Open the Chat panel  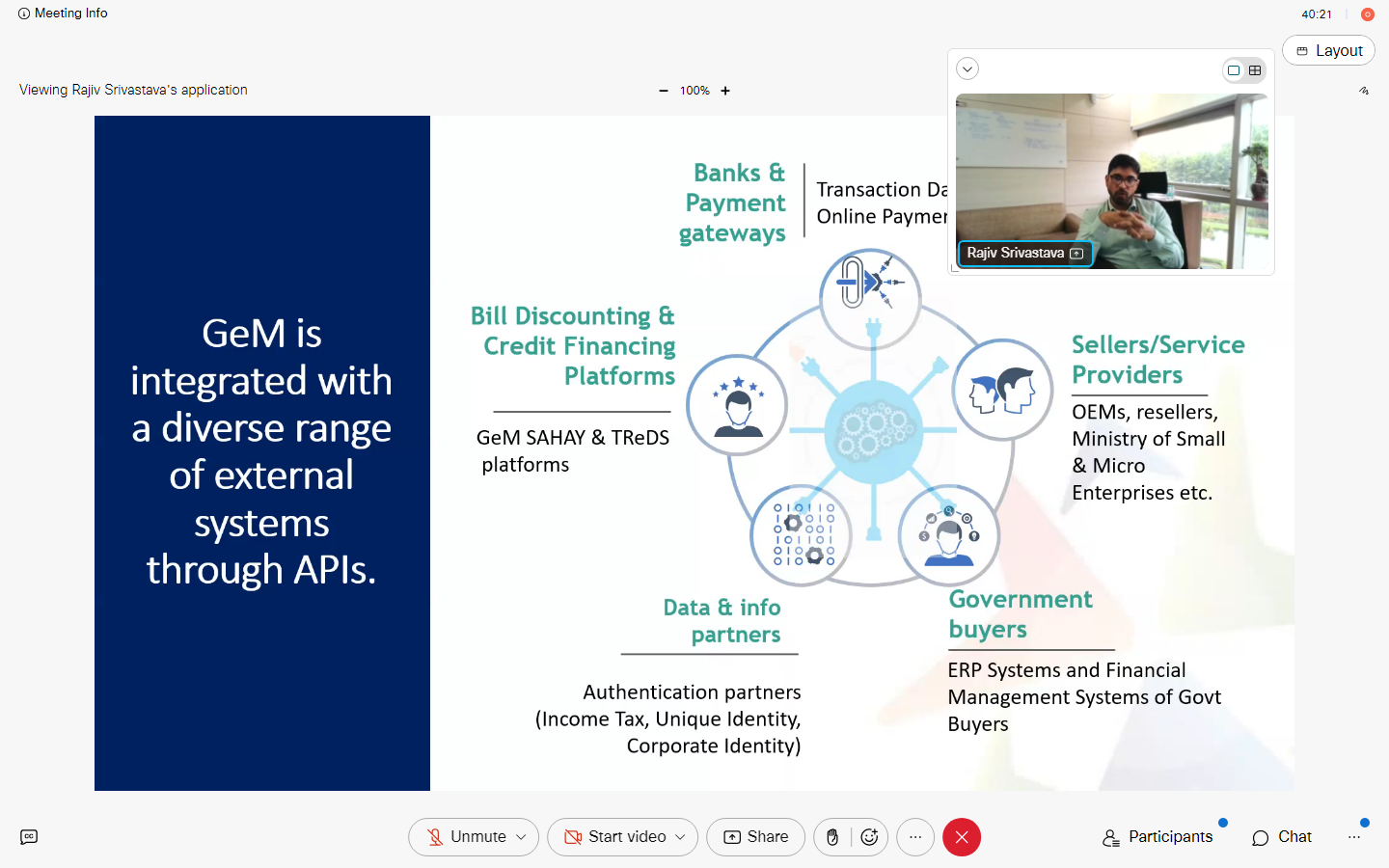[1282, 837]
